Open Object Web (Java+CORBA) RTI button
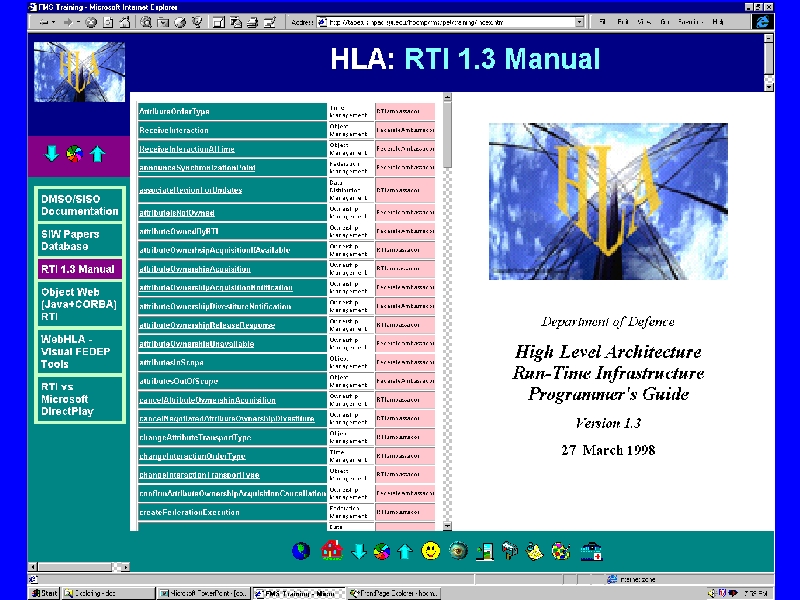800x600 pixels. click(x=80, y=304)
